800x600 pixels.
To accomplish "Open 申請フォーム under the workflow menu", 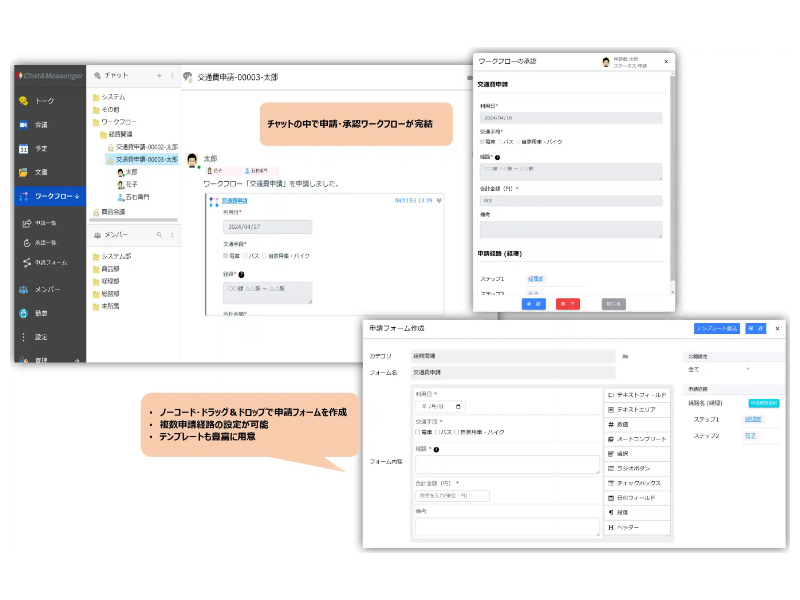I will 45,263.
